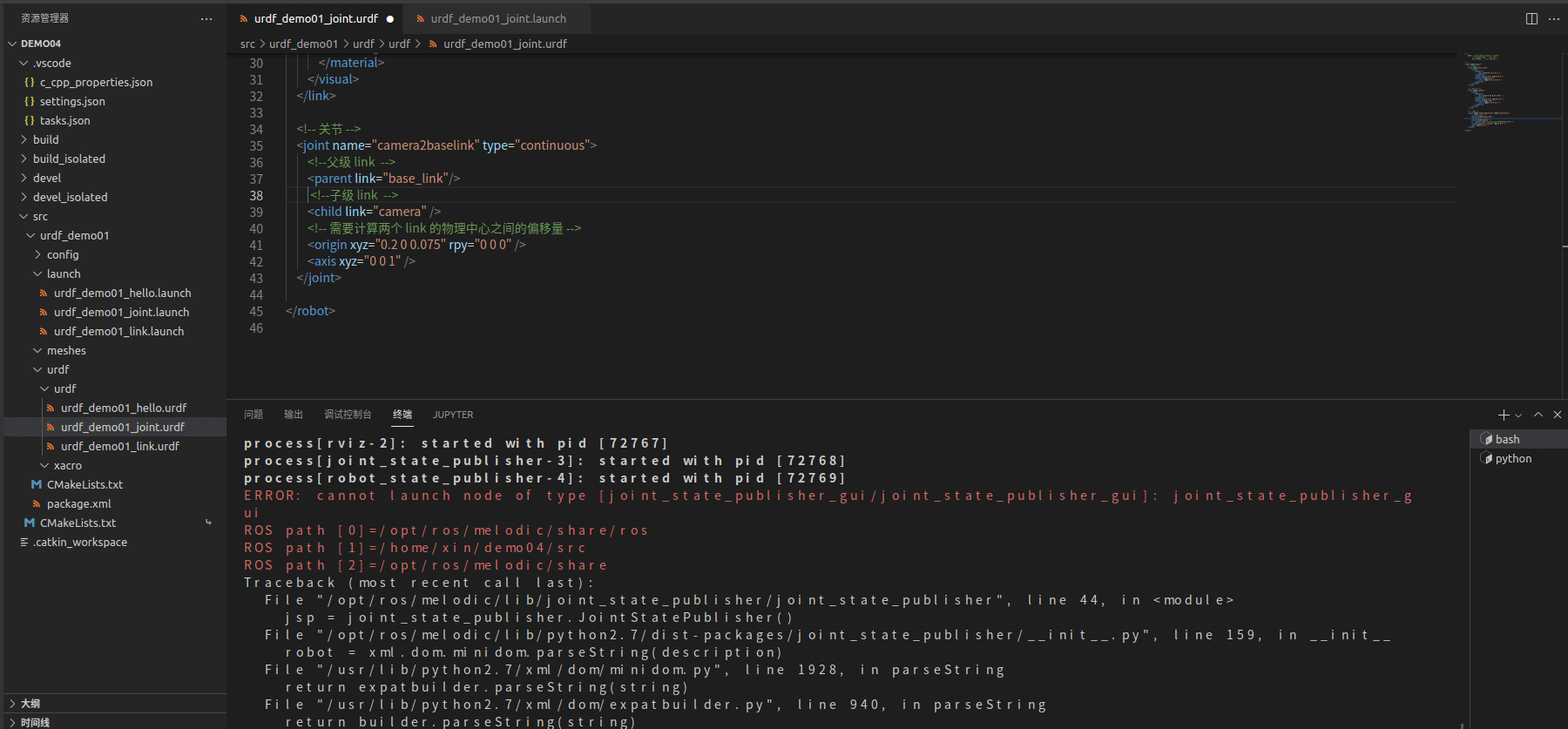Maximize the terminal panel size
Viewport: 1568px width, 729px height.
tap(1538, 415)
